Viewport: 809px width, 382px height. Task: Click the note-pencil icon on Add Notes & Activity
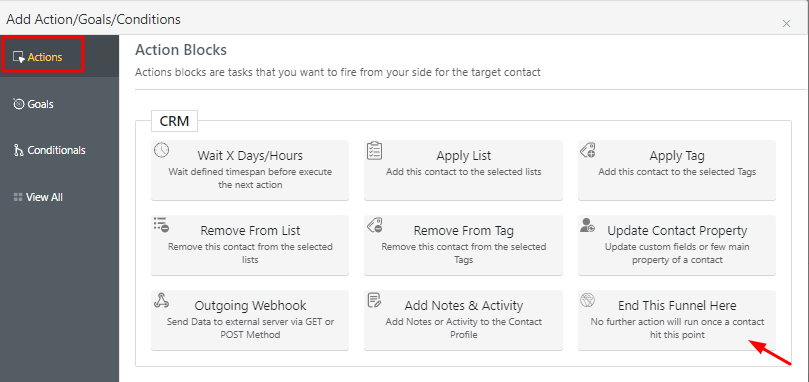click(x=374, y=300)
